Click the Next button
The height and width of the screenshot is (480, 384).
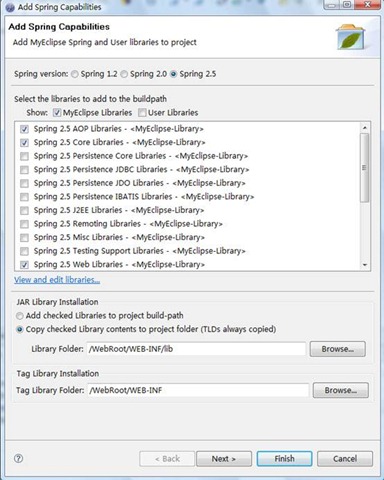224,459
